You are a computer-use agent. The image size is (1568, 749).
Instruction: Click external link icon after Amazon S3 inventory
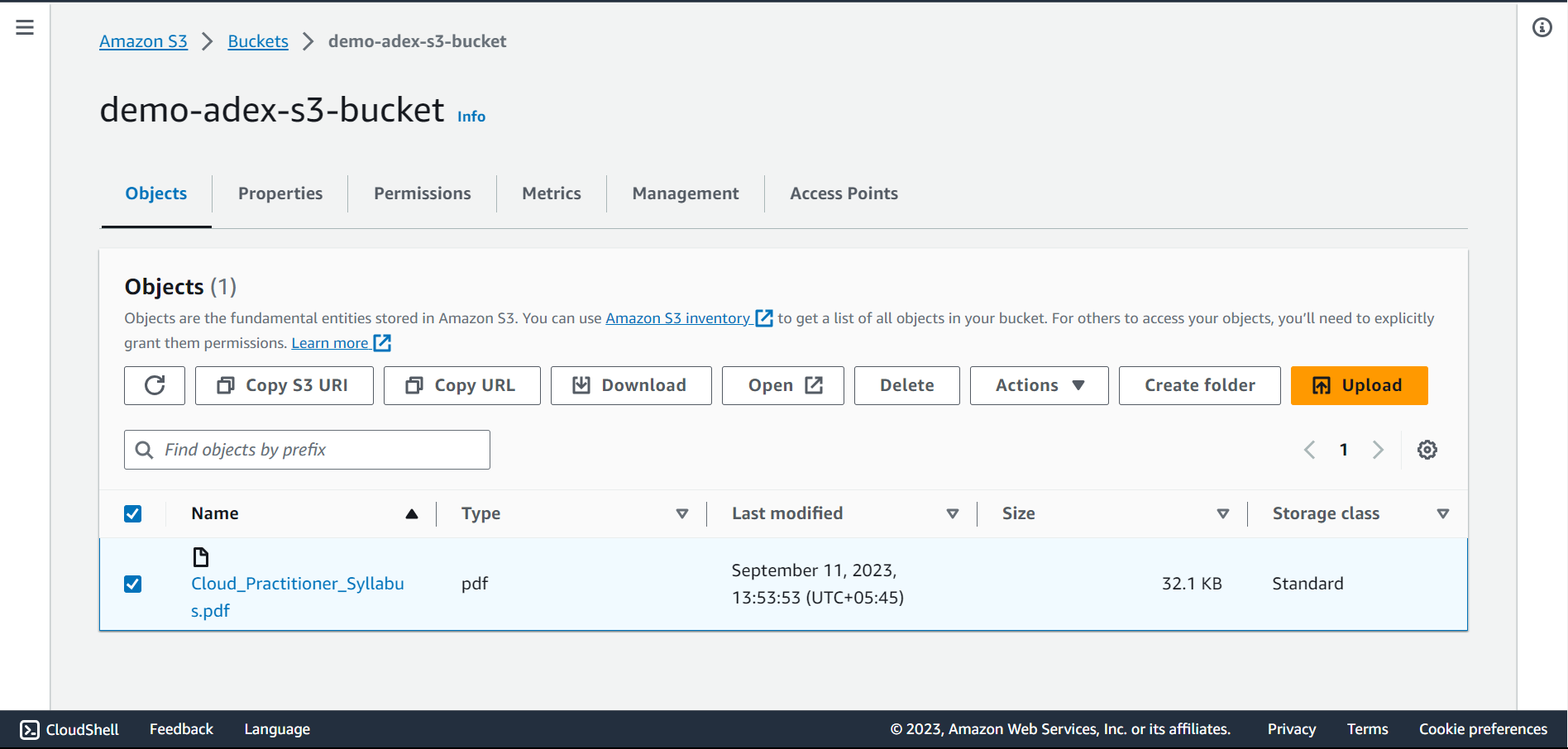[764, 318]
